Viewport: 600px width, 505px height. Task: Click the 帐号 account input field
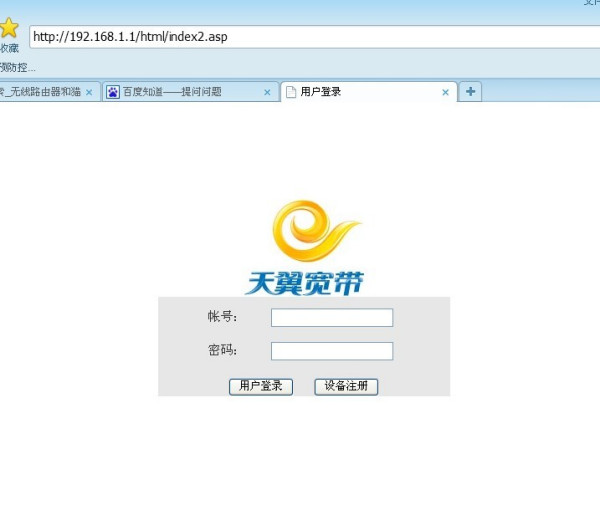[x=332, y=318]
